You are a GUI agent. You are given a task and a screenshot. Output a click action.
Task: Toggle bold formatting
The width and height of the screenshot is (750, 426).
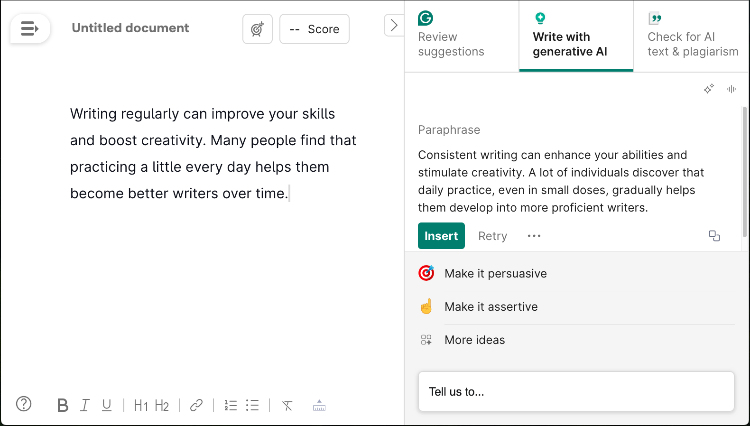pyautogui.click(x=62, y=405)
